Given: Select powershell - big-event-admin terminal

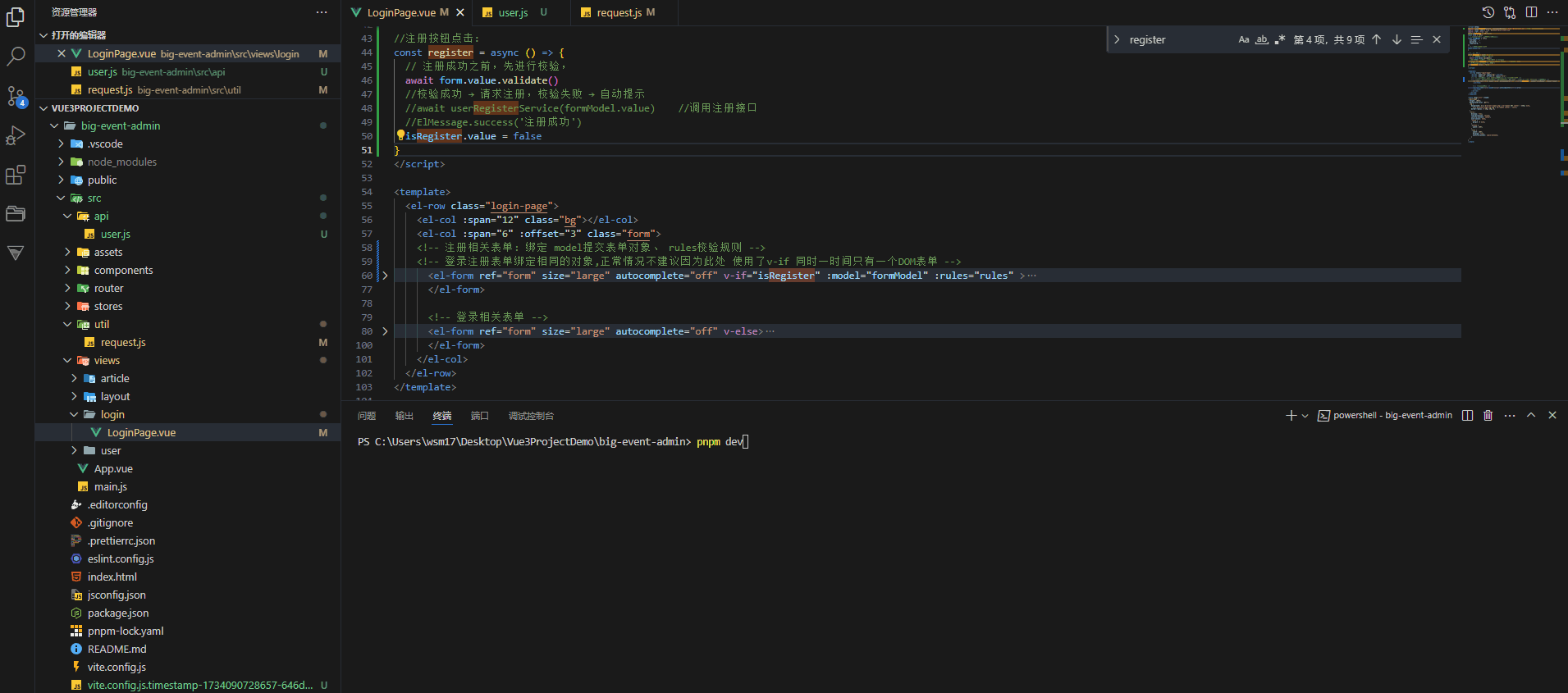Looking at the screenshot, I should [1385, 416].
